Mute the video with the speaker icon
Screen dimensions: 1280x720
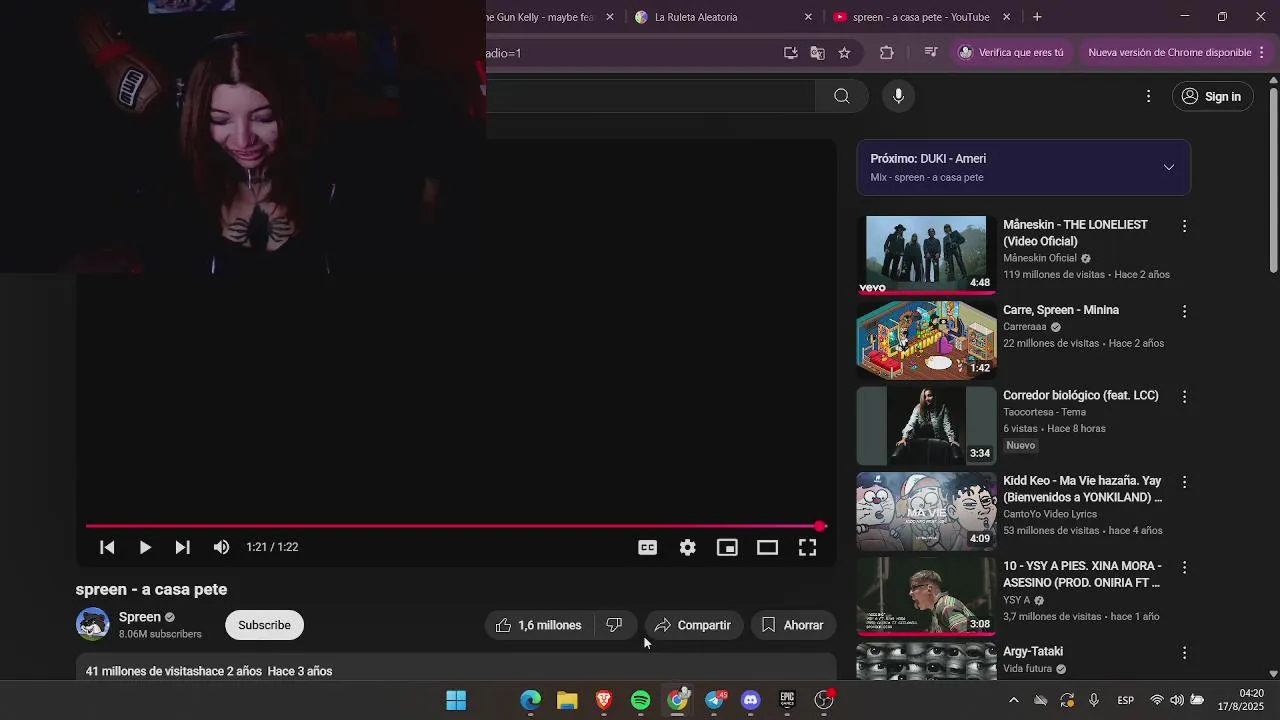221,547
